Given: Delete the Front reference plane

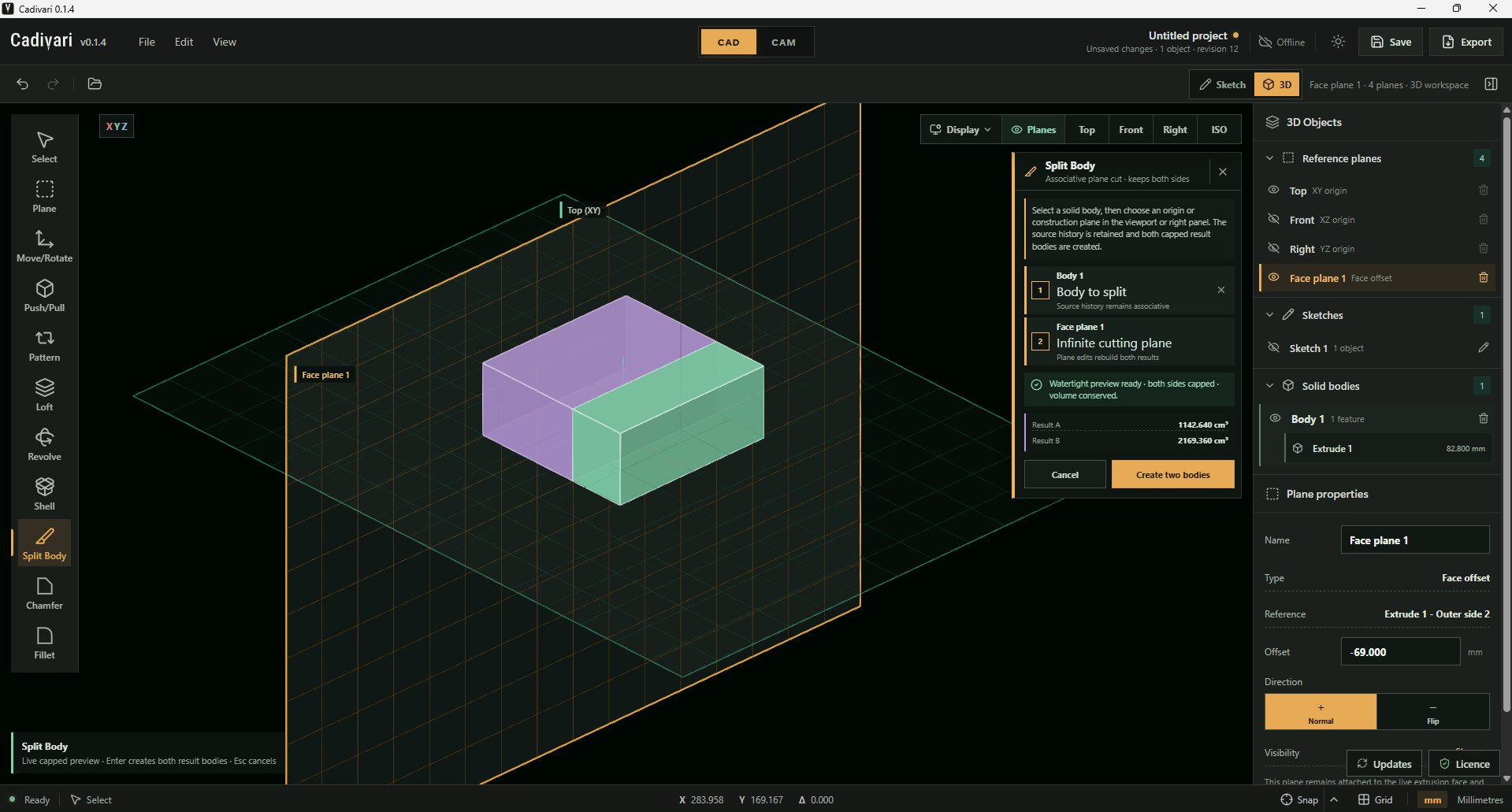Looking at the screenshot, I should coord(1484,220).
